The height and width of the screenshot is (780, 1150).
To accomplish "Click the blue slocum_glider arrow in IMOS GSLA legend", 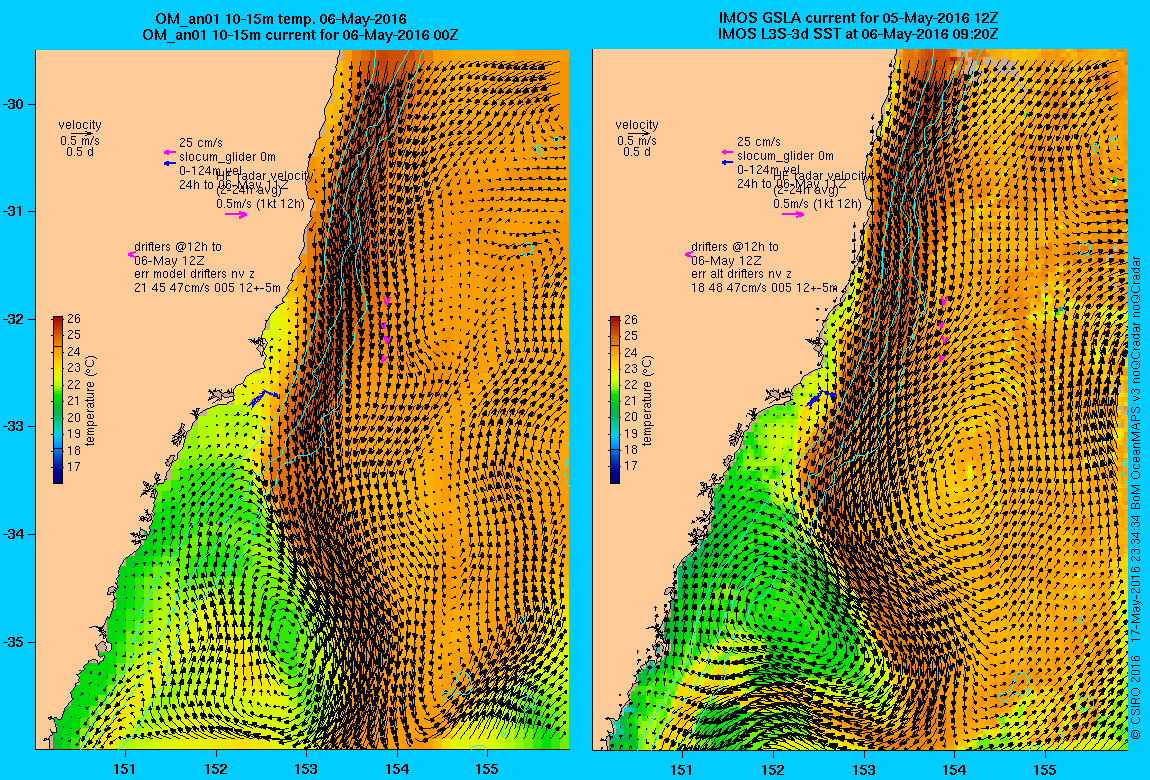I will coord(728,162).
